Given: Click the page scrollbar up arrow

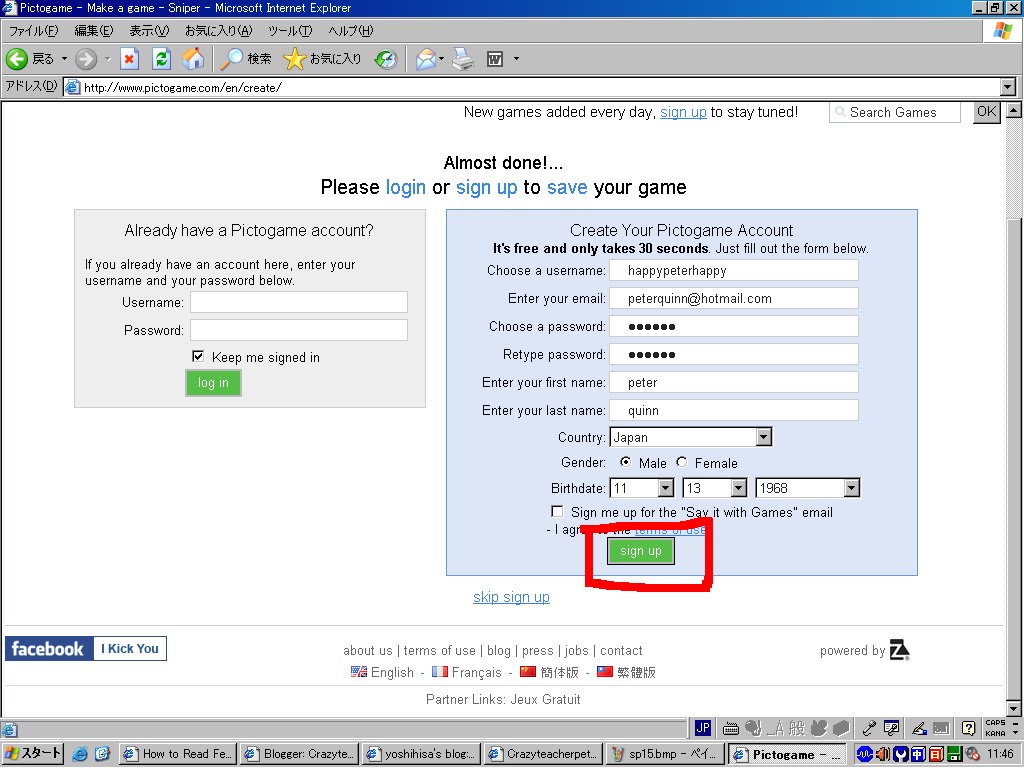Looking at the screenshot, I should (x=1013, y=110).
